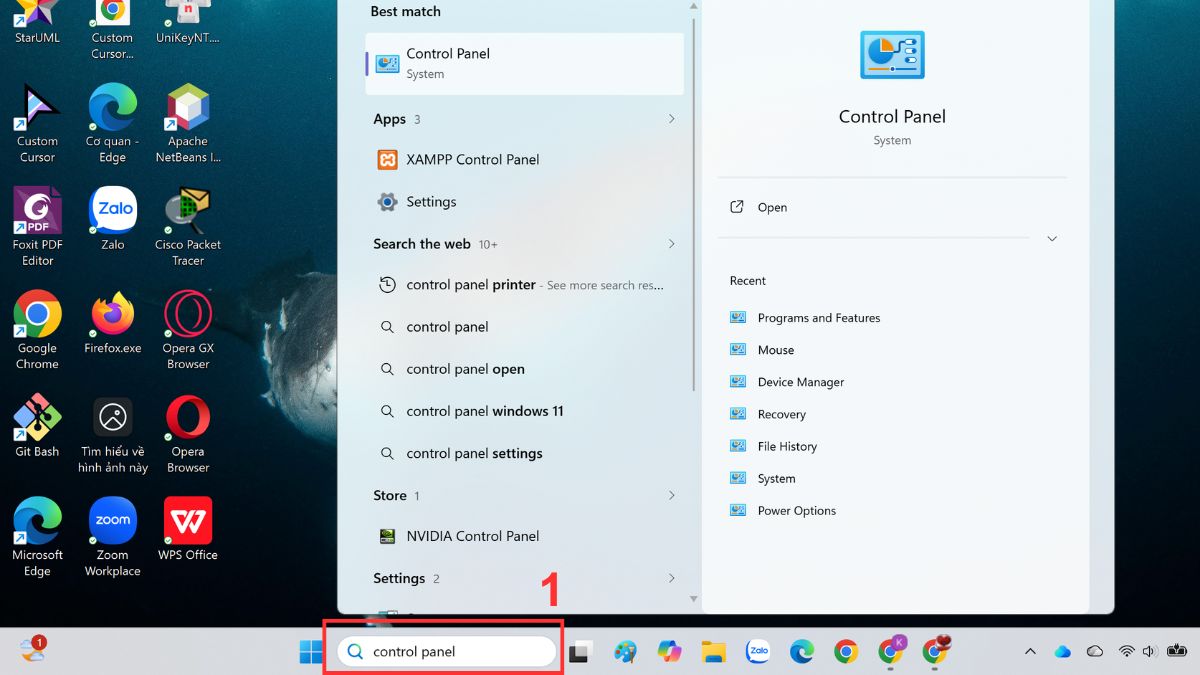Click the Zalo taskbar icon
Viewport: 1200px width, 675px height.
758,652
